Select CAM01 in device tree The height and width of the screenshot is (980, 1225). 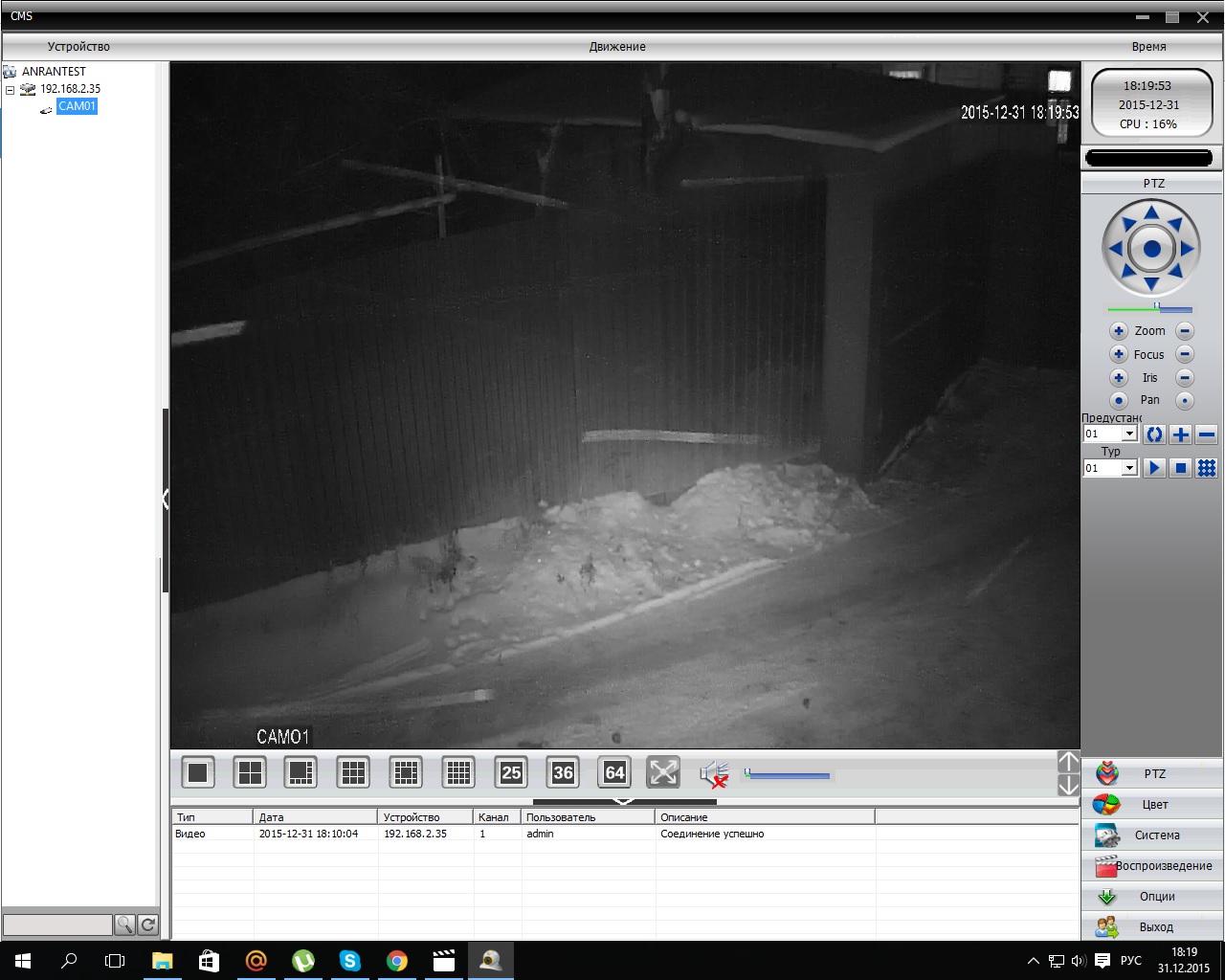[x=77, y=106]
